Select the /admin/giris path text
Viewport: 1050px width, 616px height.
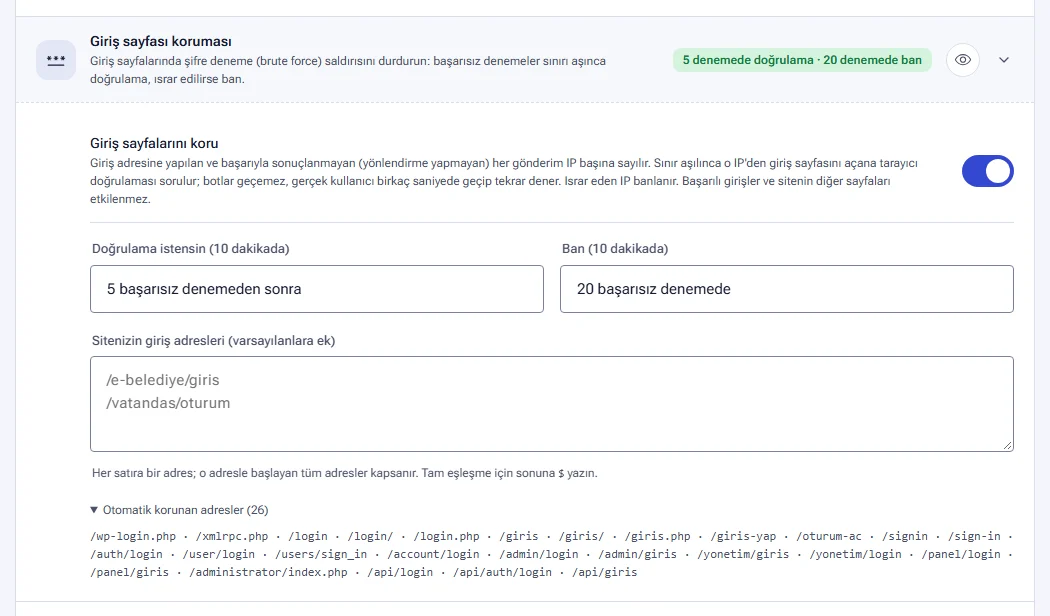(638, 554)
